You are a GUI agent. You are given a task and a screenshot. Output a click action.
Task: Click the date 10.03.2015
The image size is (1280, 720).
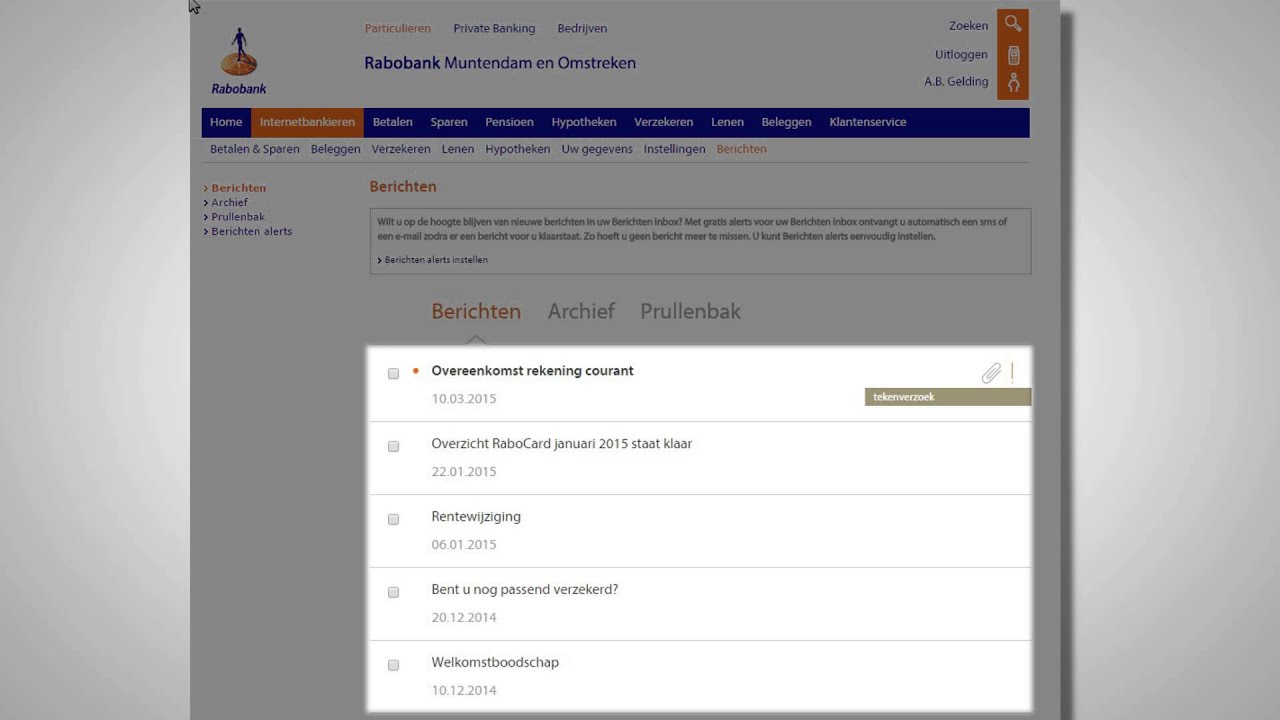[x=464, y=399]
